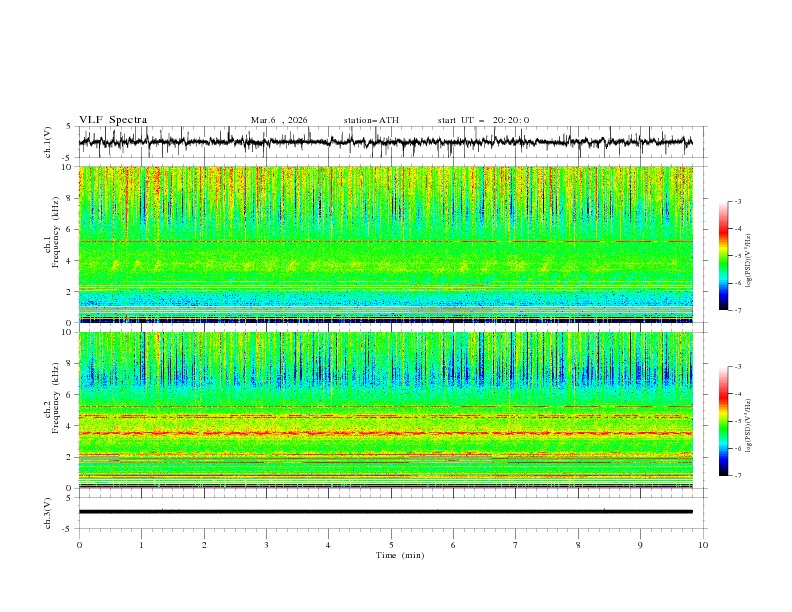This screenshot has width=792, height=612.
Task: Click inside the ch.2 spectrogram panel
Action: pyautogui.click(x=386, y=410)
